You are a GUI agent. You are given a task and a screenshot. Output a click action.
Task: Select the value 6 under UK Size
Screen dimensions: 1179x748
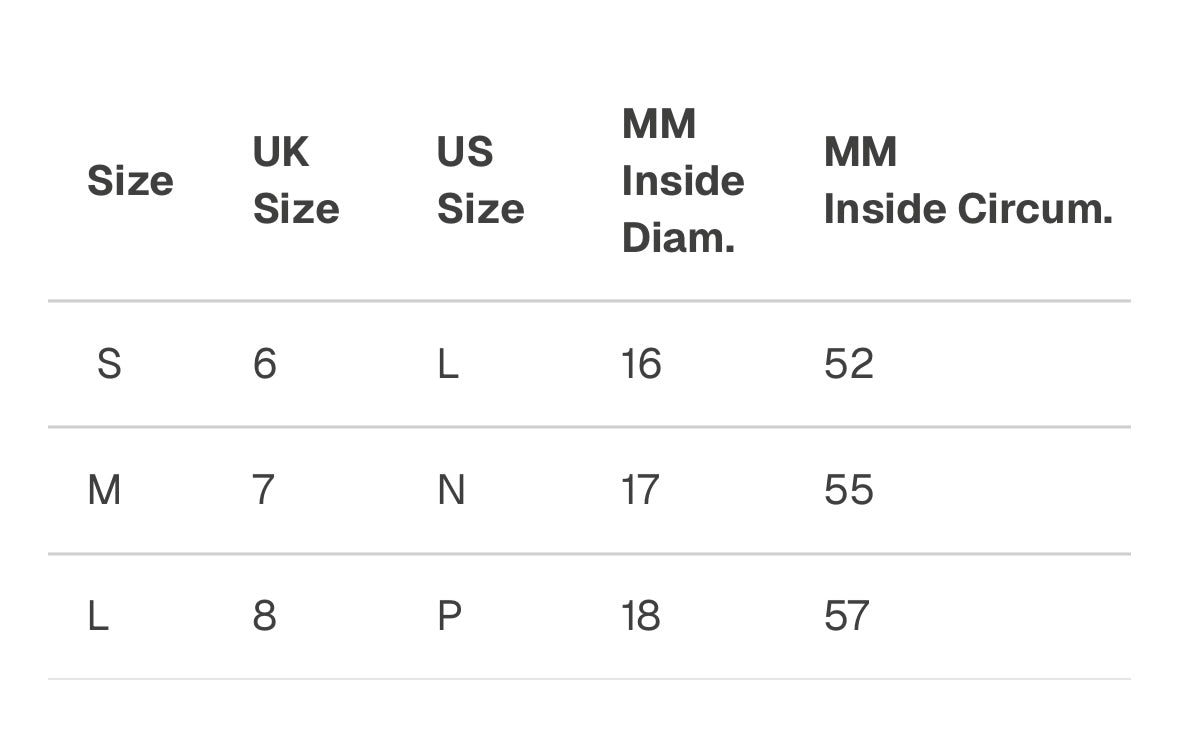[264, 364]
